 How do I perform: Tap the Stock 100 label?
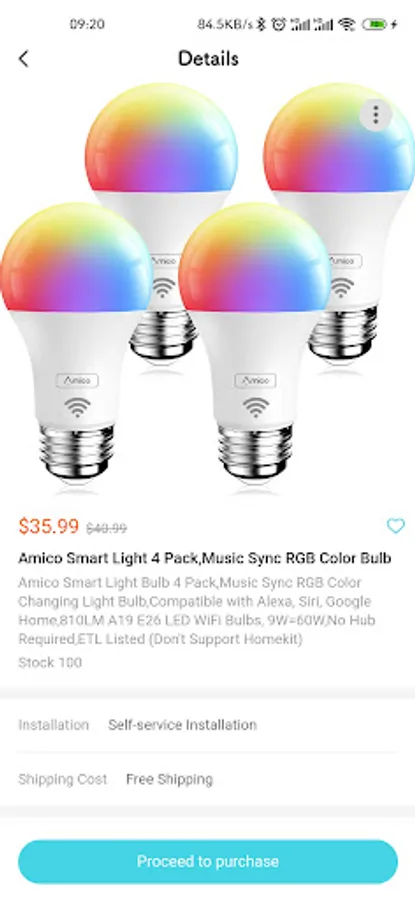coord(50,662)
